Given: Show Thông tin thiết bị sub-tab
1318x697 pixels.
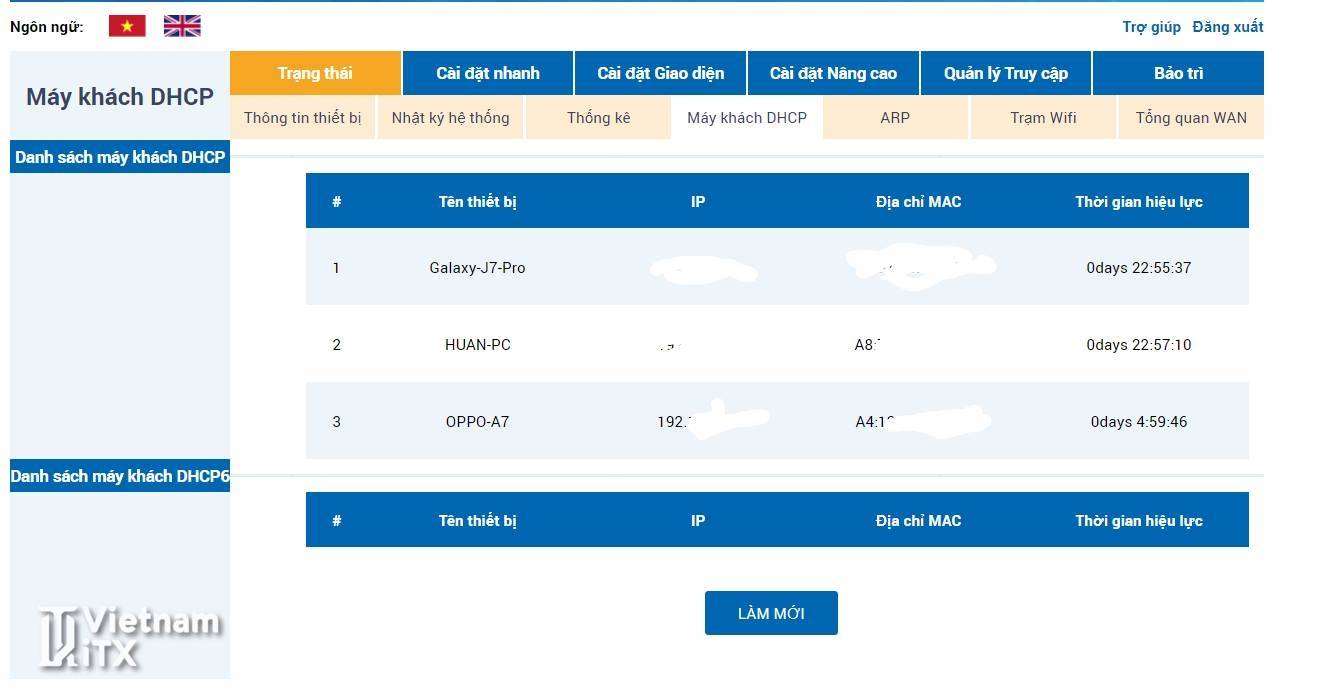Looking at the screenshot, I should click(x=302, y=117).
